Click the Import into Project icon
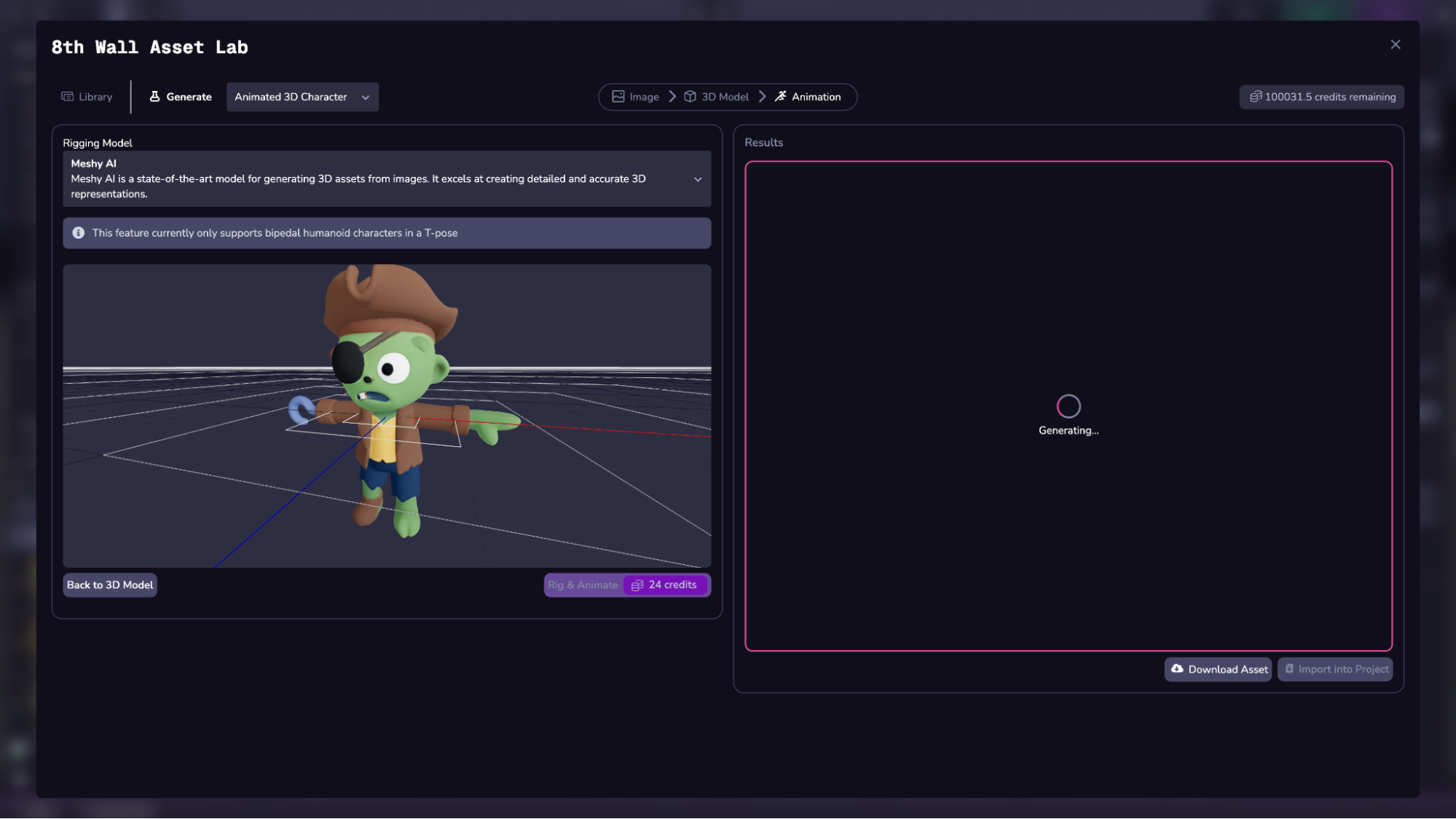The width and height of the screenshot is (1456, 819). [1289, 669]
